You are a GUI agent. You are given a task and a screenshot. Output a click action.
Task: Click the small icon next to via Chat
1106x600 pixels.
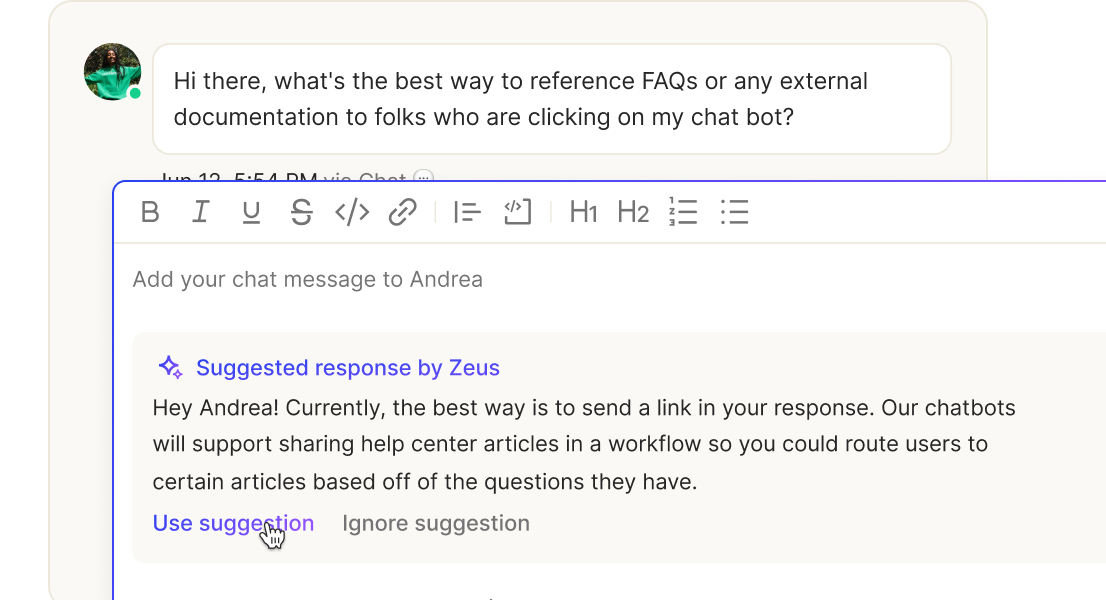[x=423, y=177]
